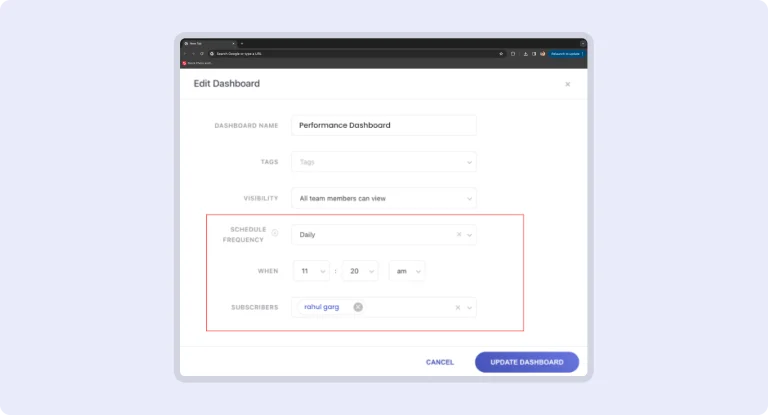Expand the Tags dropdown

(x=469, y=162)
